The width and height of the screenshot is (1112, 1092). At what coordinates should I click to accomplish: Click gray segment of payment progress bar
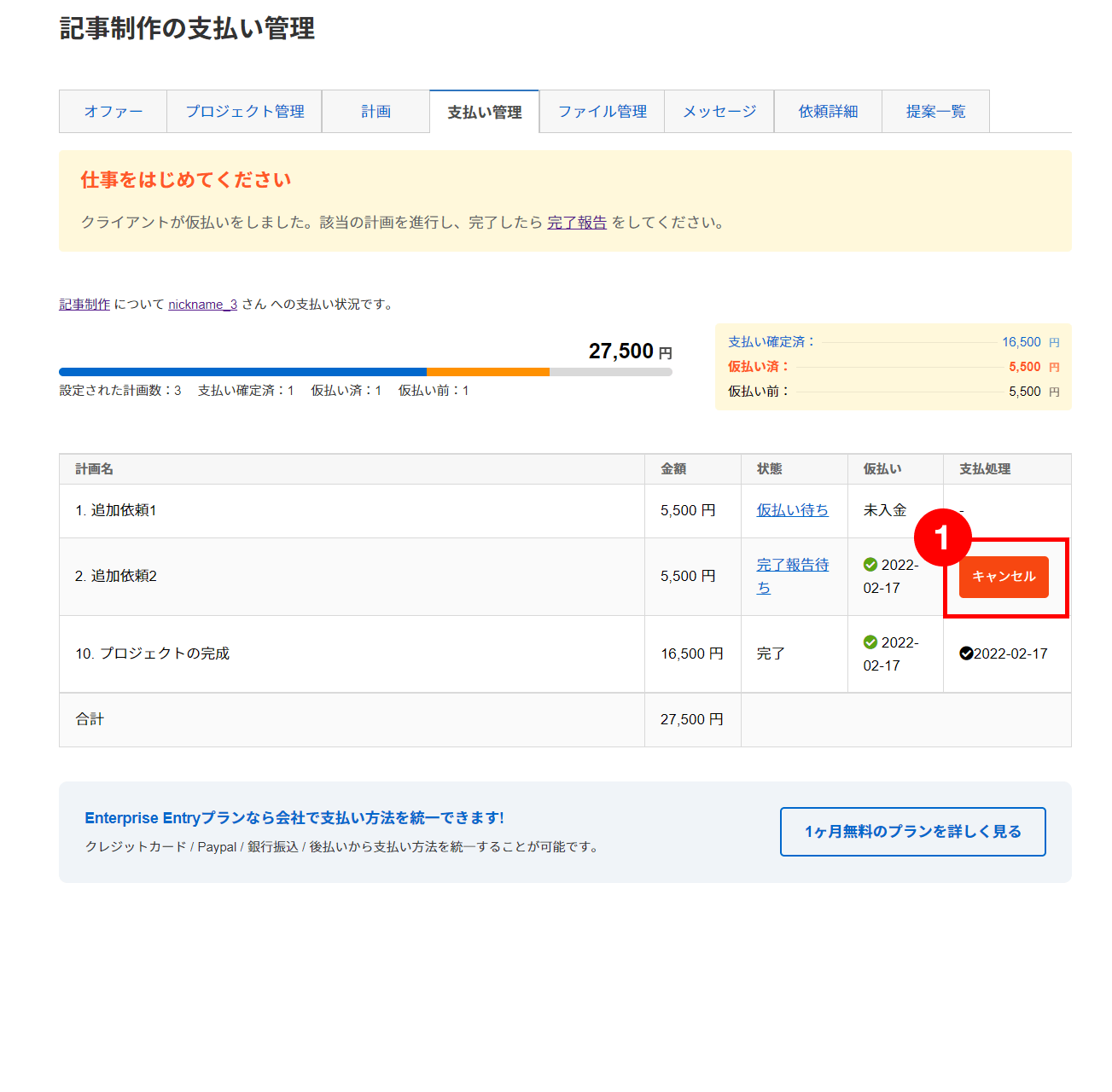(611, 372)
